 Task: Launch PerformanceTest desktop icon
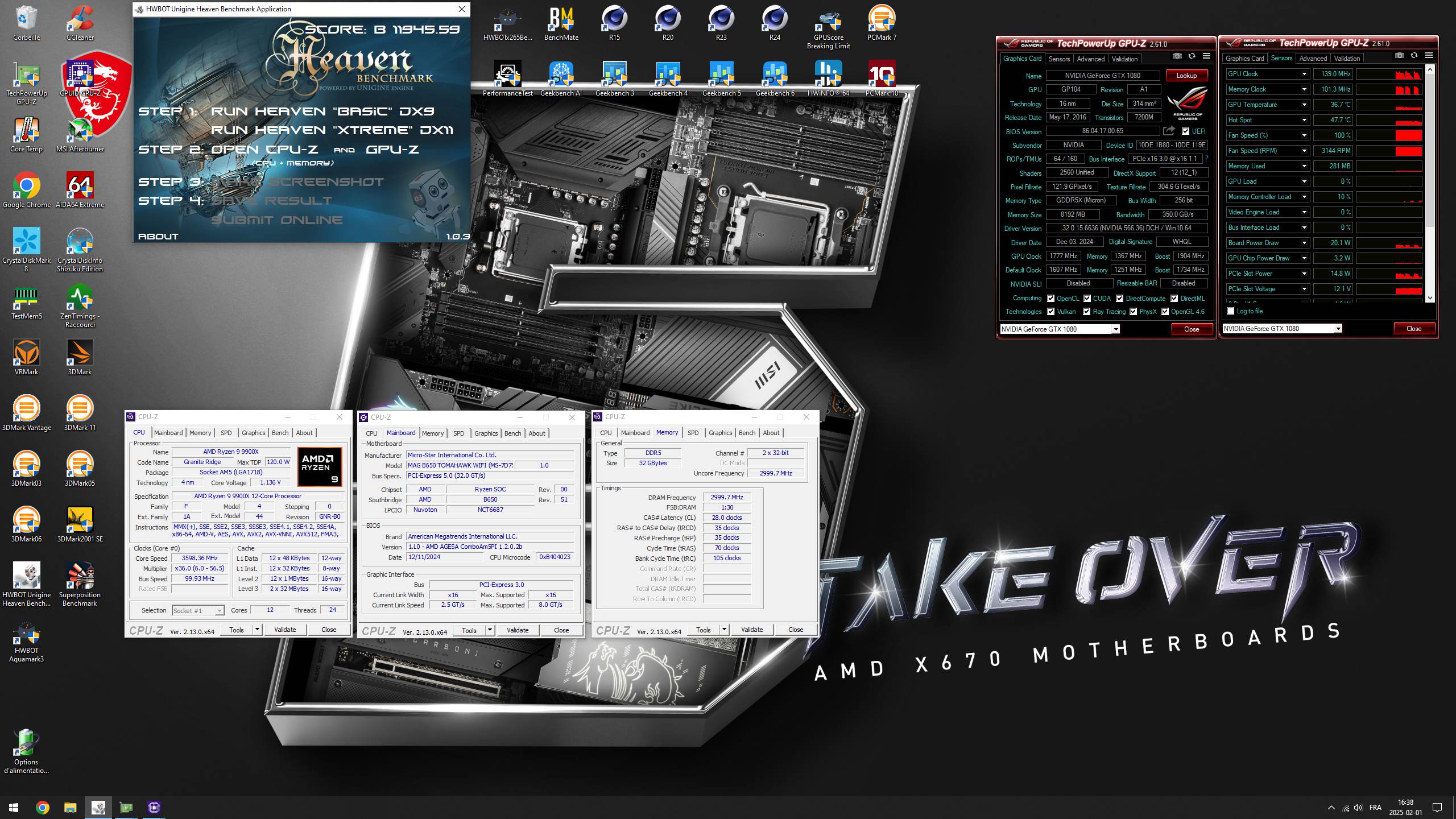[x=507, y=78]
